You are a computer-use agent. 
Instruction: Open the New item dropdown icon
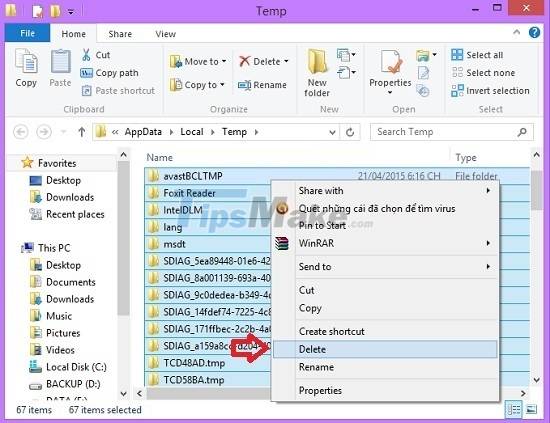pyautogui.click(x=346, y=55)
